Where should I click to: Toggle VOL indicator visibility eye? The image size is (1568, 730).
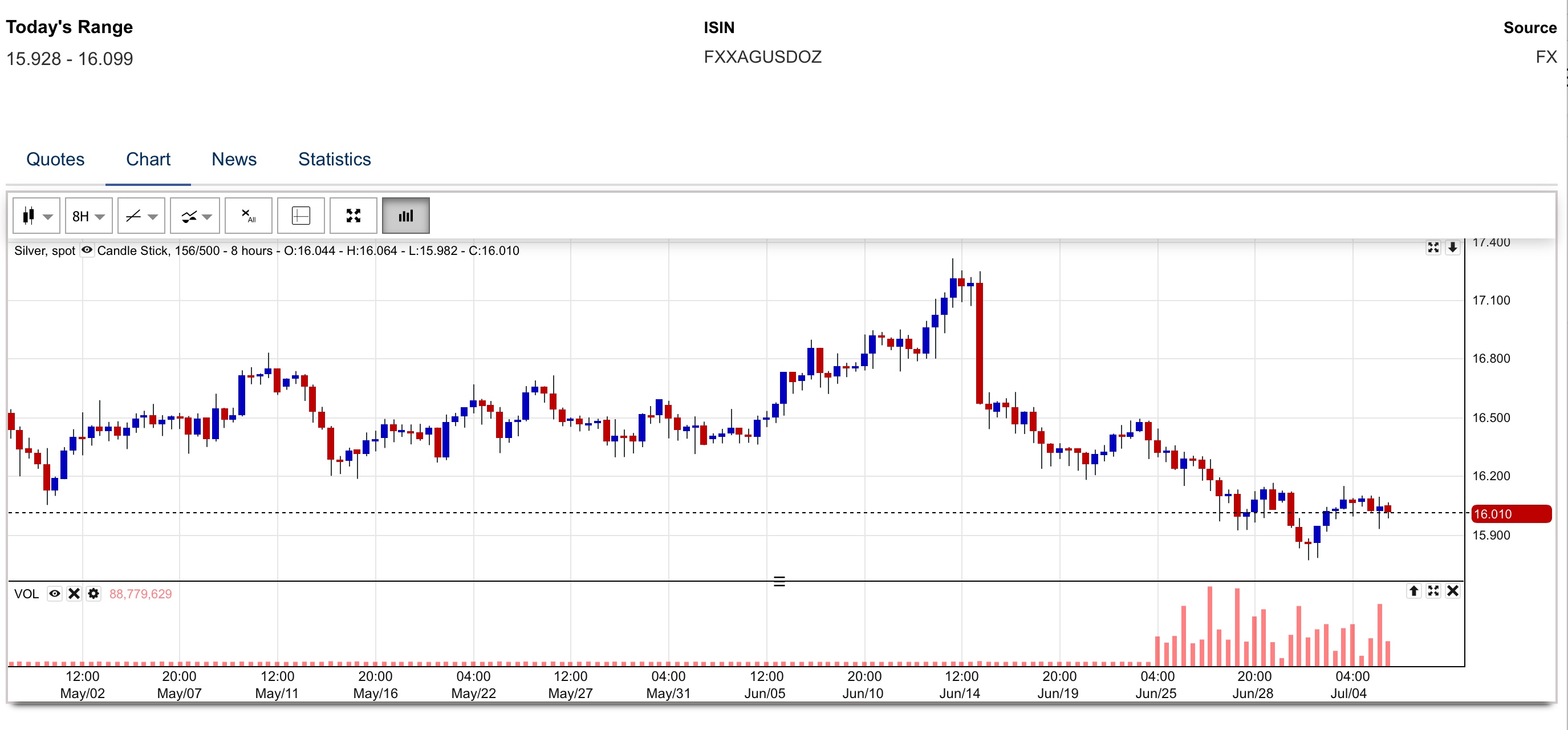(x=55, y=593)
